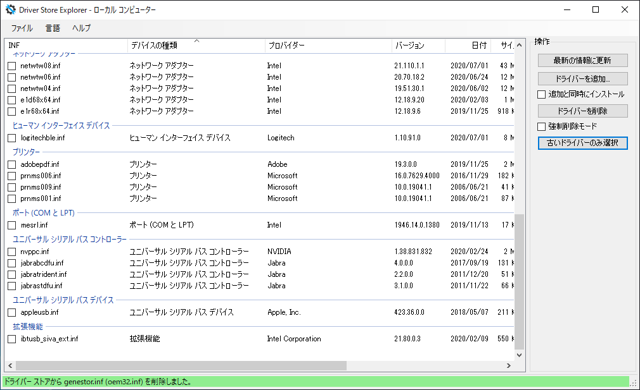Check the adobepdf.inf checkbox
640x390 pixels.
coord(12,164)
